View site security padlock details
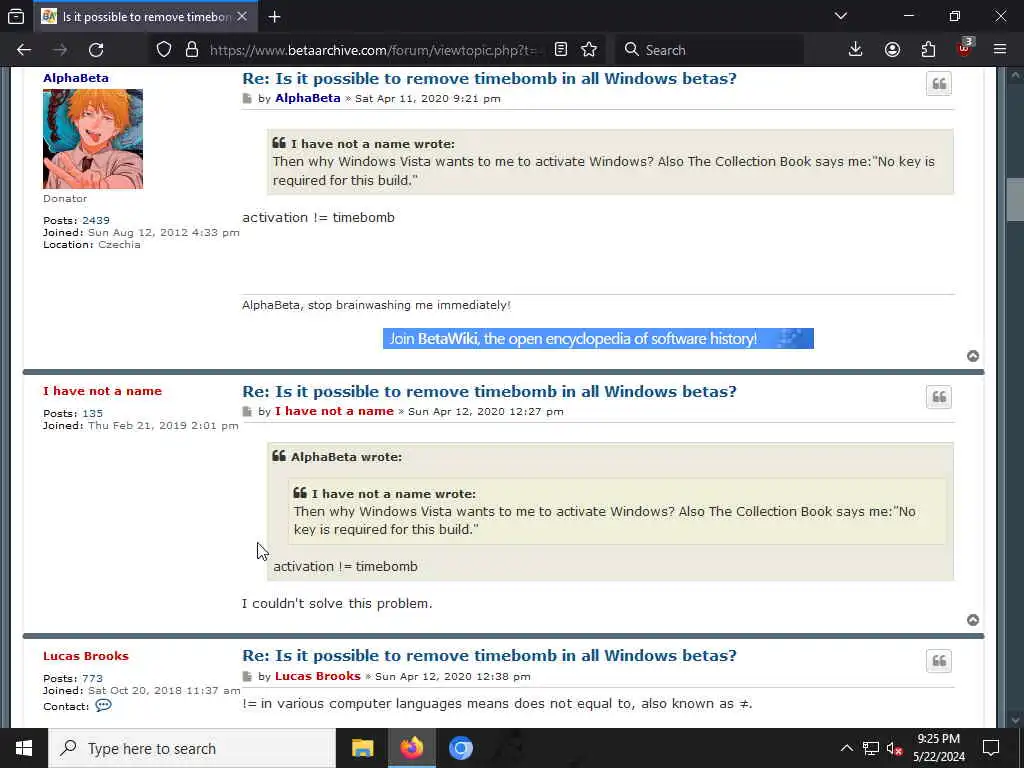Viewport: 1024px width, 768px height. (x=192, y=50)
